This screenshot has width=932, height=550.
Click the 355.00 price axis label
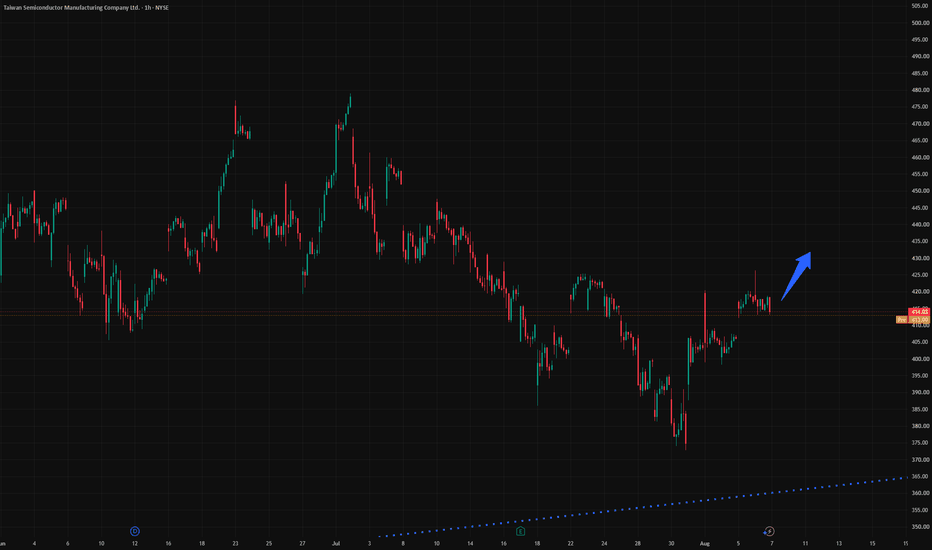(920, 510)
